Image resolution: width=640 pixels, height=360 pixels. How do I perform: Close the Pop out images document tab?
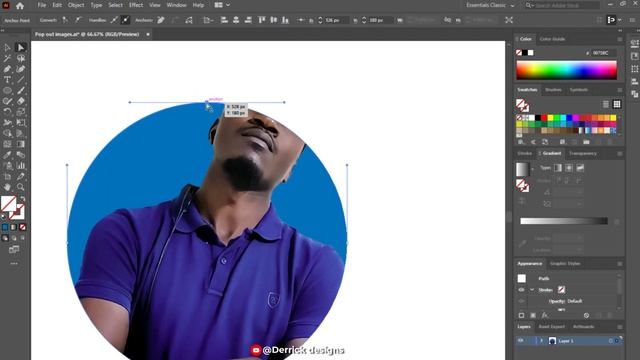pyautogui.click(x=148, y=34)
